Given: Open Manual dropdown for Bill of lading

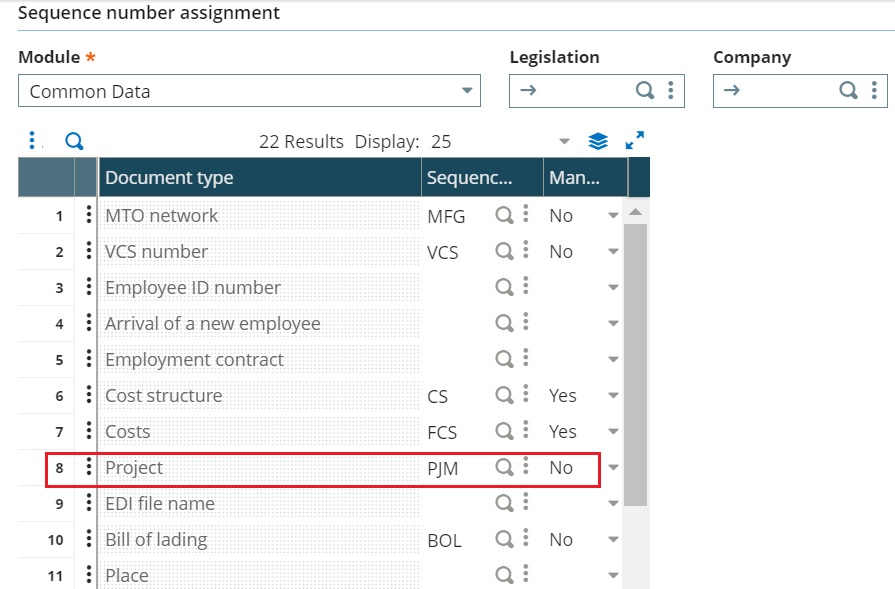Looking at the screenshot, I should 613,540.
